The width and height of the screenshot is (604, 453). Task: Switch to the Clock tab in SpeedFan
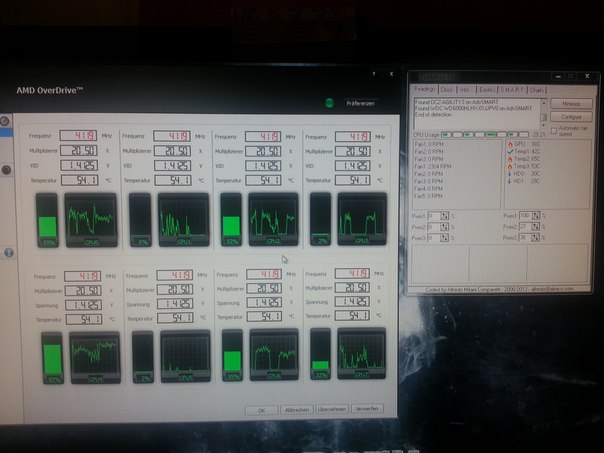(x=447, y=89)
